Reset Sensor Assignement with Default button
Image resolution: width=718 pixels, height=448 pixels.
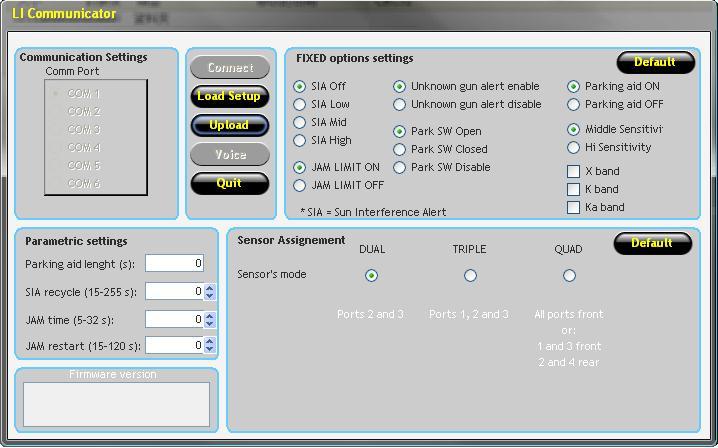point(652,244)
